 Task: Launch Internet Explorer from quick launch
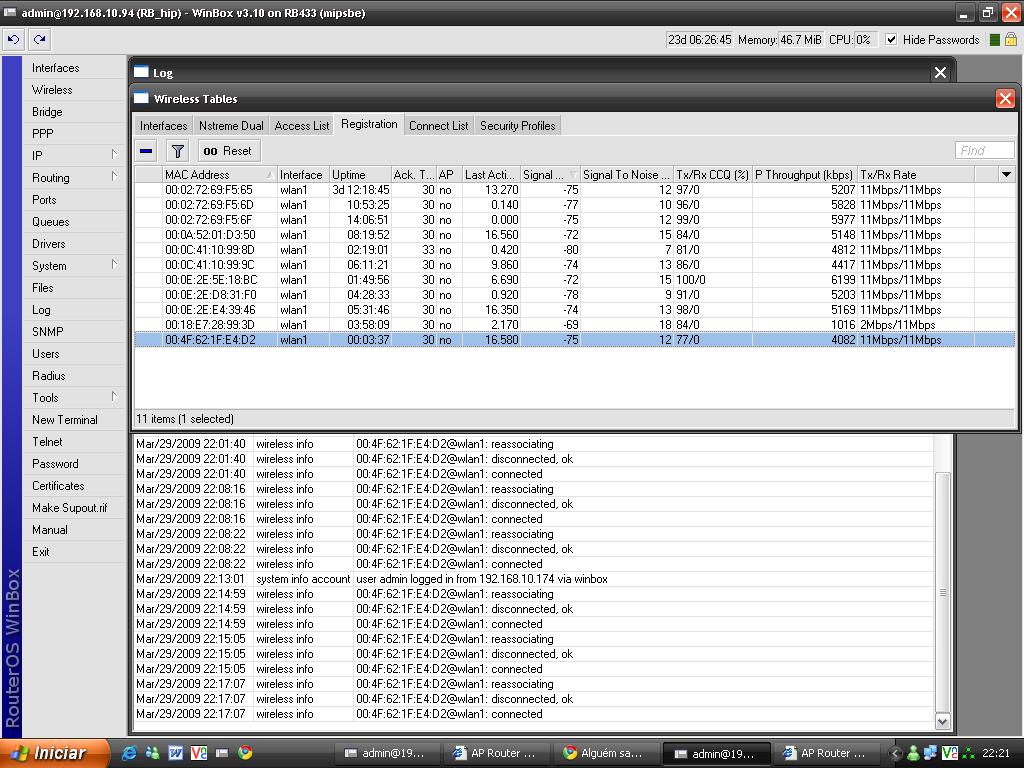click(x=129, y=753)
